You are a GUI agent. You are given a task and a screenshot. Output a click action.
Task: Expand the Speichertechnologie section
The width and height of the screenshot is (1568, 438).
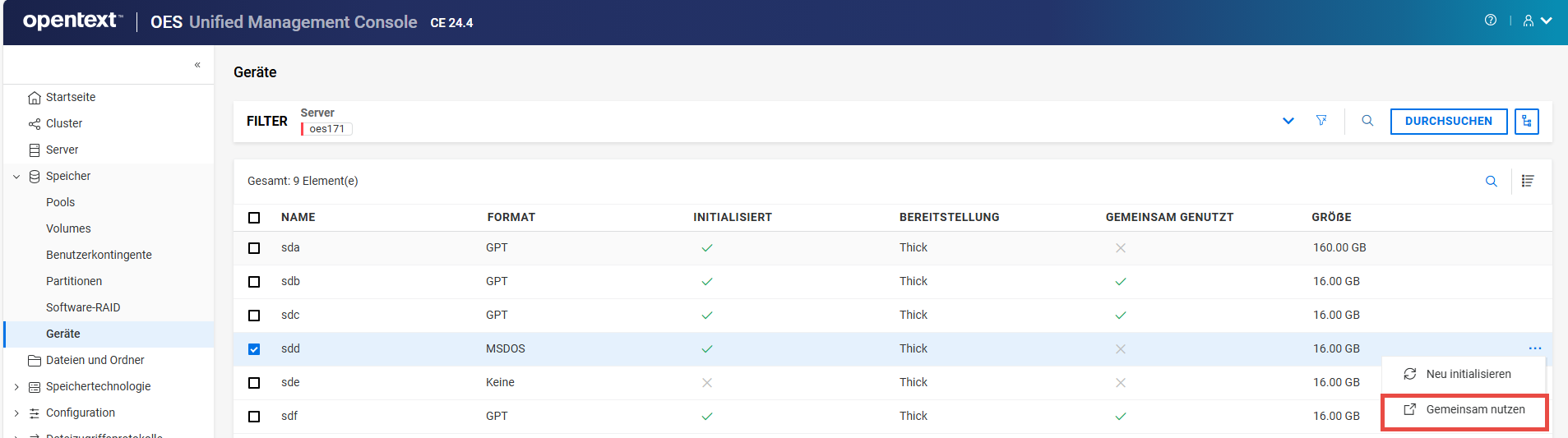[x=16, y=387]
